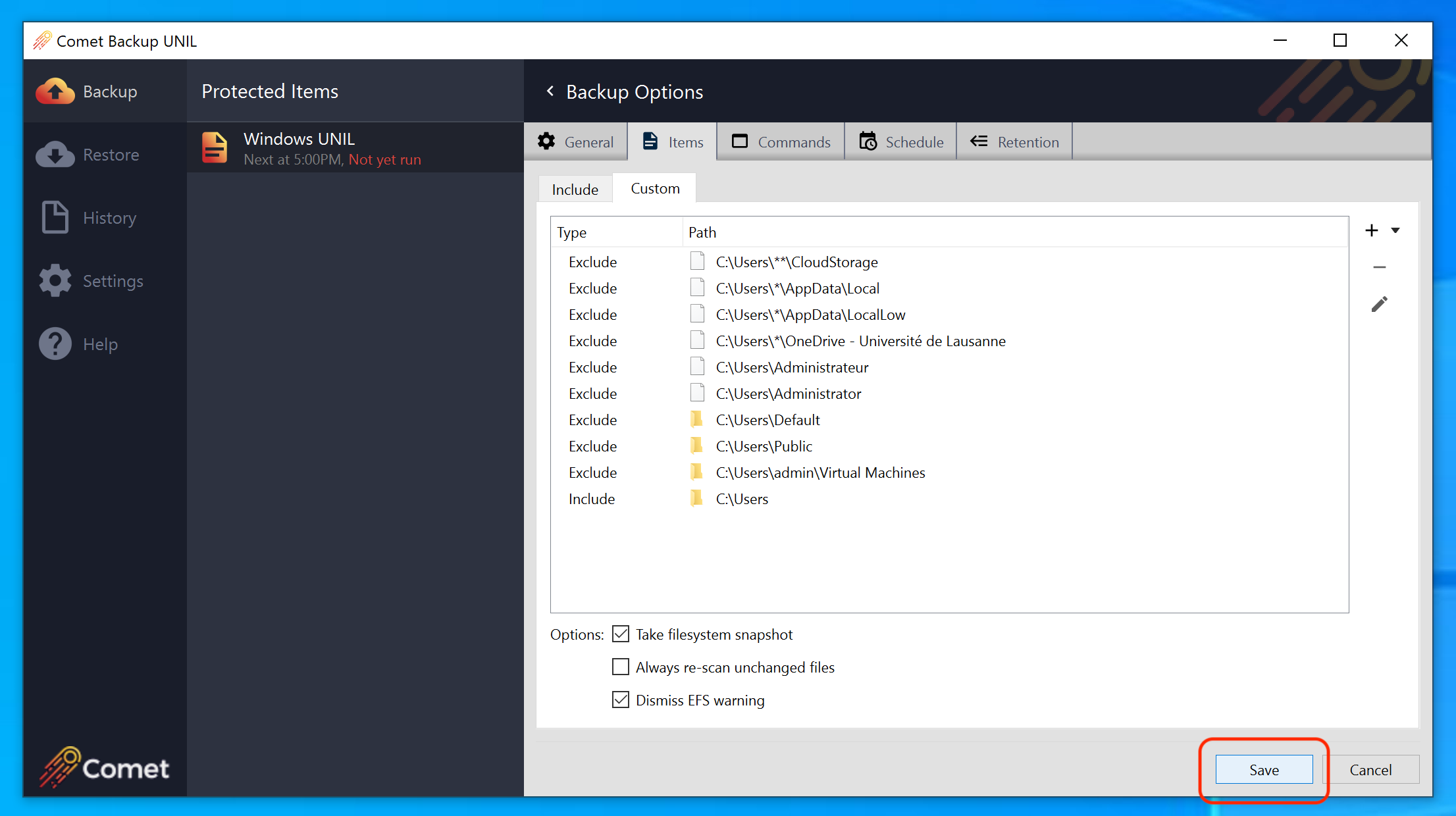1456x816 pixels.
Task: Open the Settings gear icon in sidebar
Action: point(55,281)
